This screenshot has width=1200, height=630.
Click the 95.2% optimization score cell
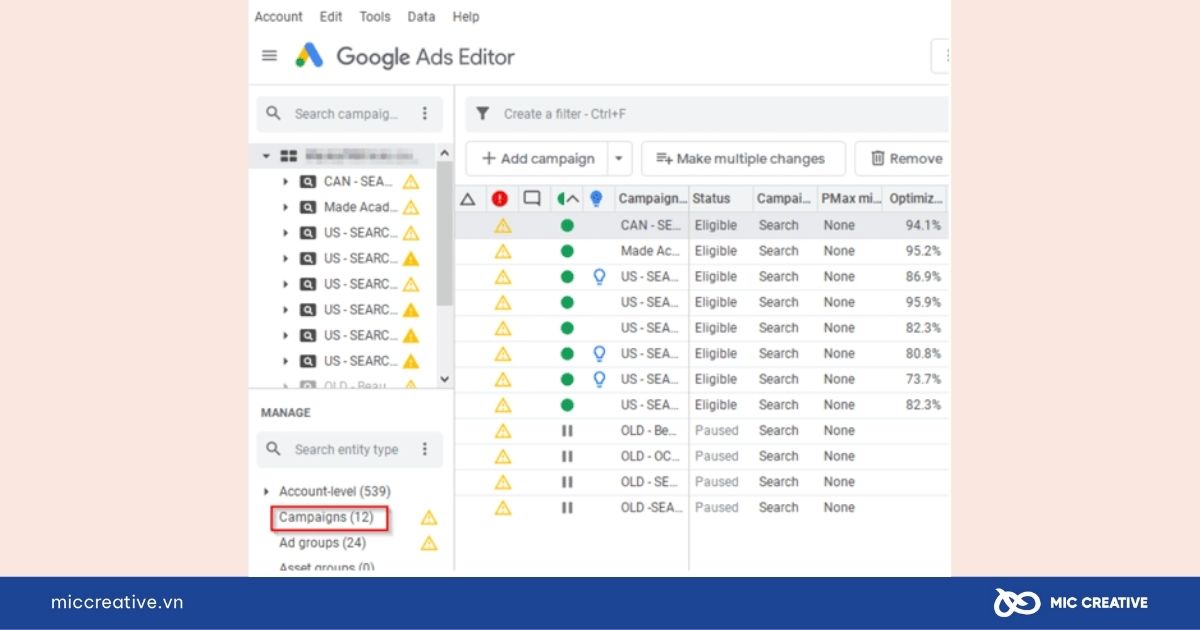click(x=922, y=251)
